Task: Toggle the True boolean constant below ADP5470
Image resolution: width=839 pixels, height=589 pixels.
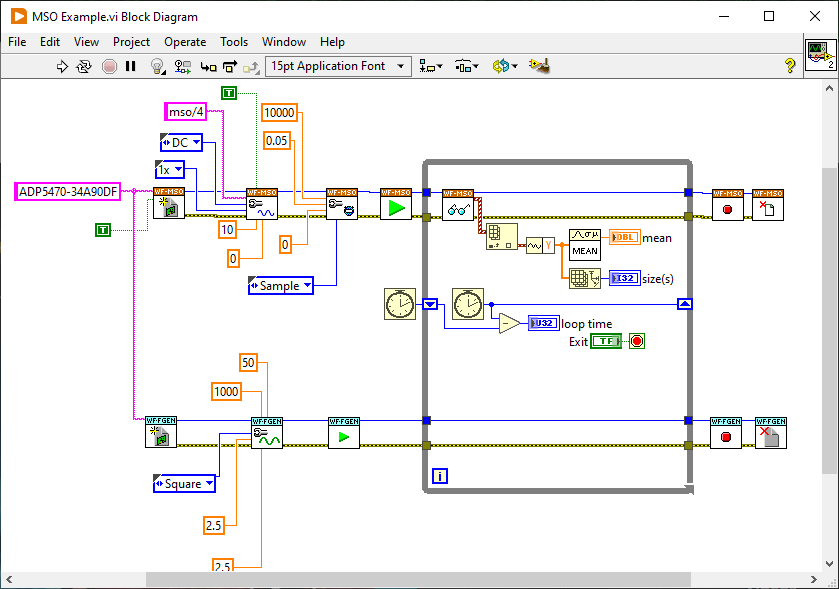Action: tap(103, 230)
